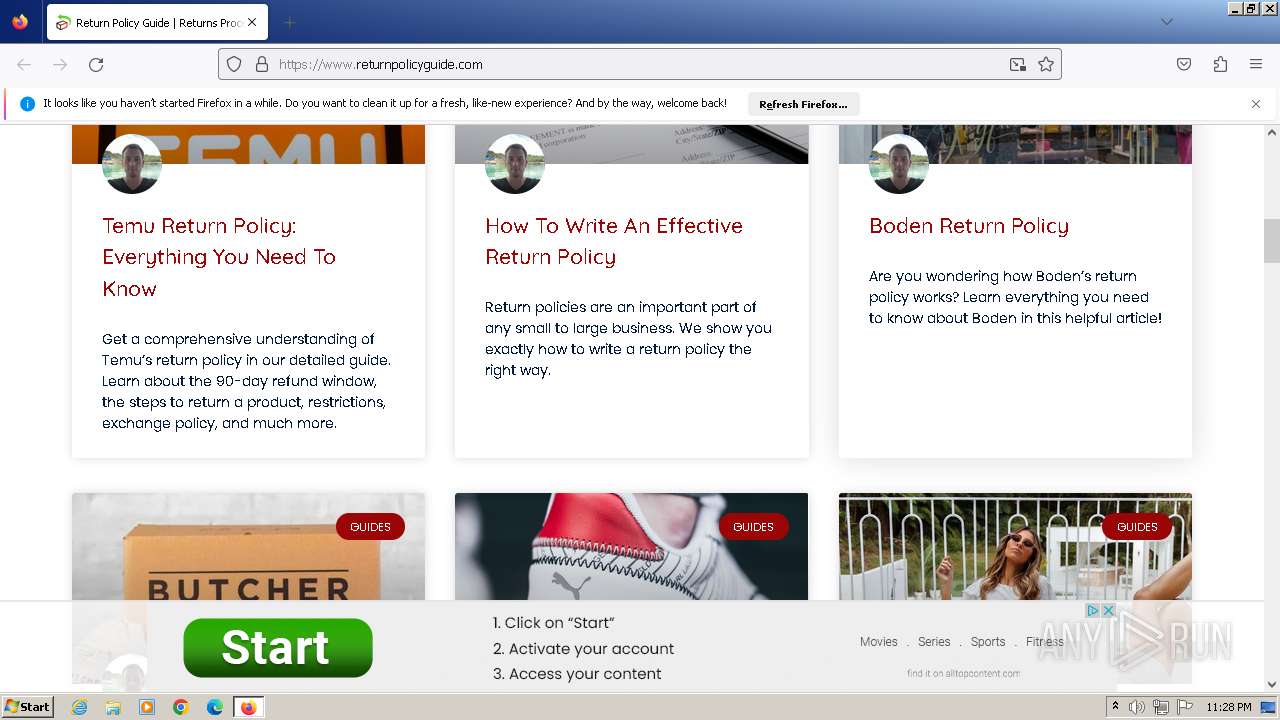Viewport: 1280px width, 720px height.
Task: Click GUIDES badge on Butcher box card
Action: click(370, 527)
